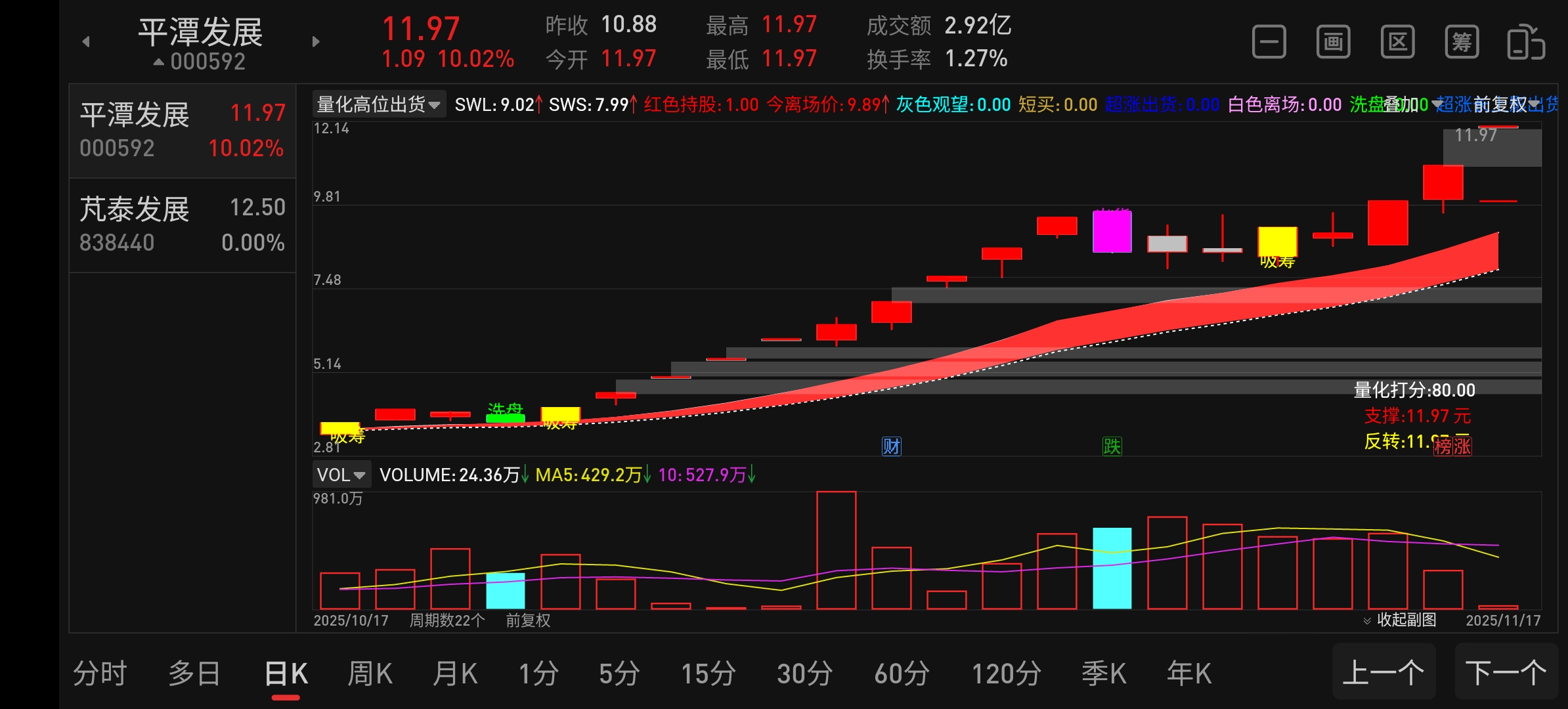Select 芃泰发展 in the stock list
This screenshot has width=1568, height=709.
(x=182, y=225)
